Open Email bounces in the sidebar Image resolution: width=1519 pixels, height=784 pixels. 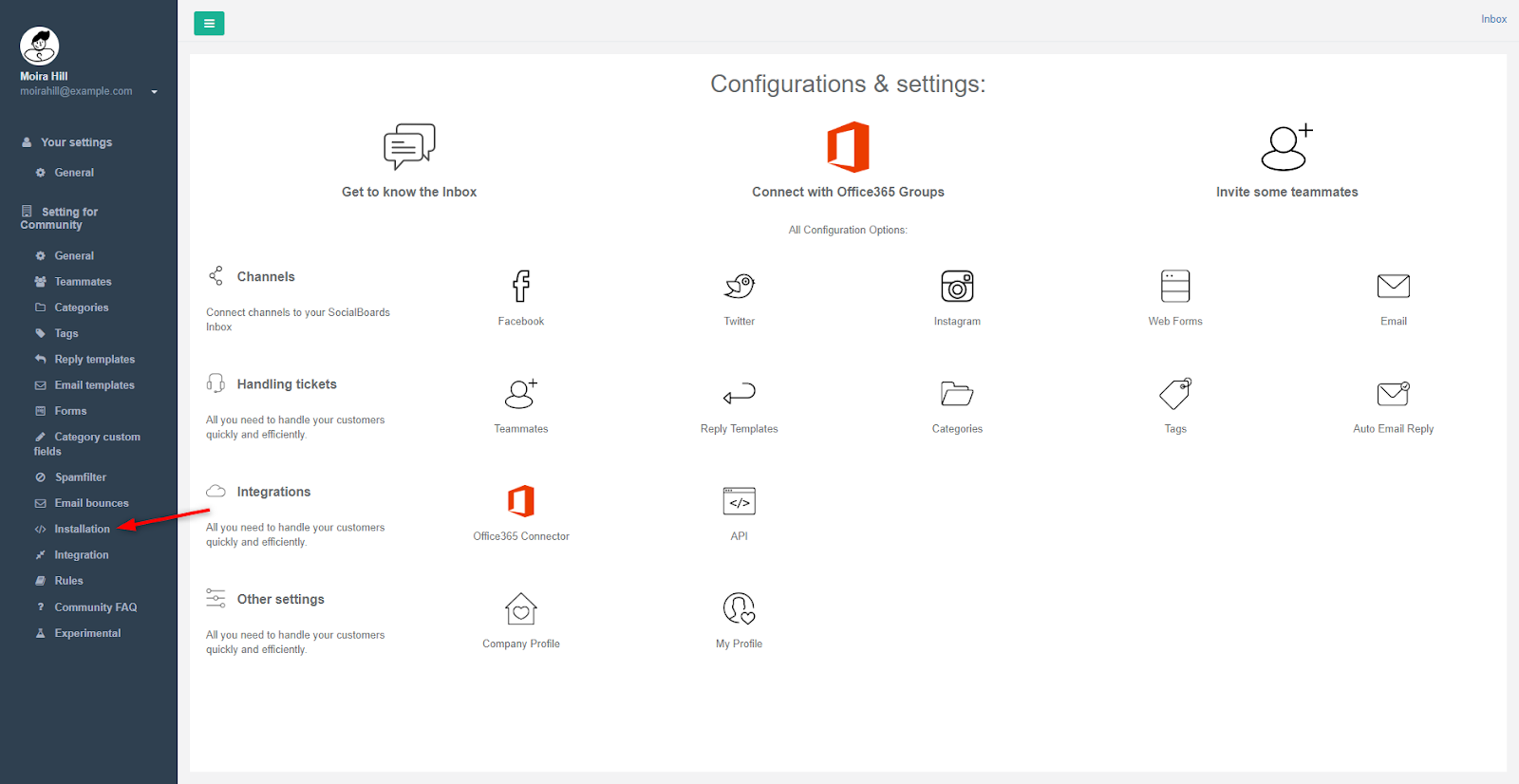[91, 503]
